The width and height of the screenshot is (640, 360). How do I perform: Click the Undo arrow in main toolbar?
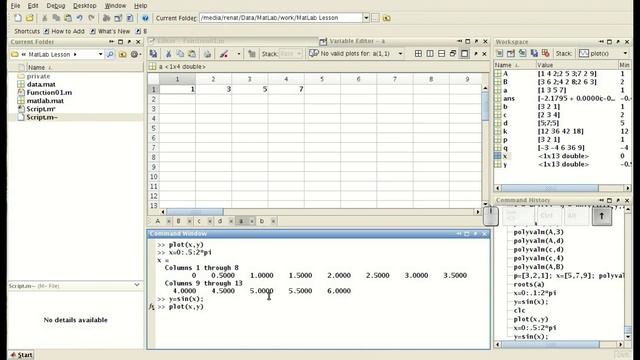coord(80,18)
